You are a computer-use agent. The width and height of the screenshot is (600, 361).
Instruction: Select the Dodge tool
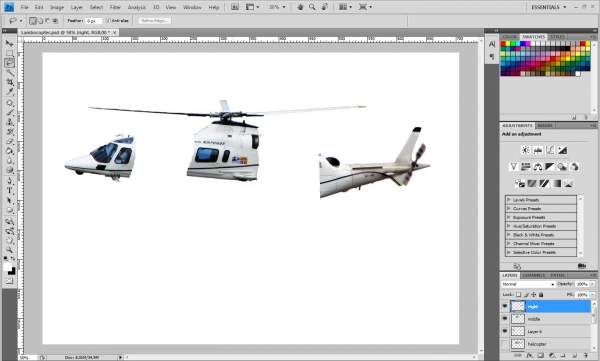10,170
